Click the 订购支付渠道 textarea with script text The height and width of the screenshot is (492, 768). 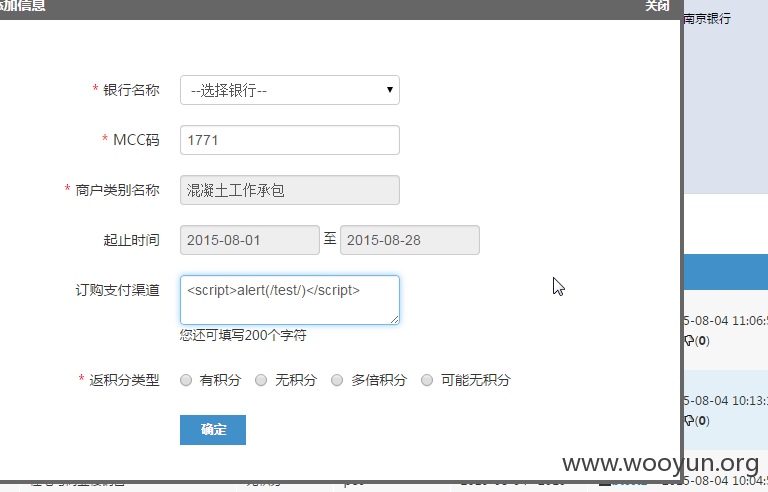(289, 300)
